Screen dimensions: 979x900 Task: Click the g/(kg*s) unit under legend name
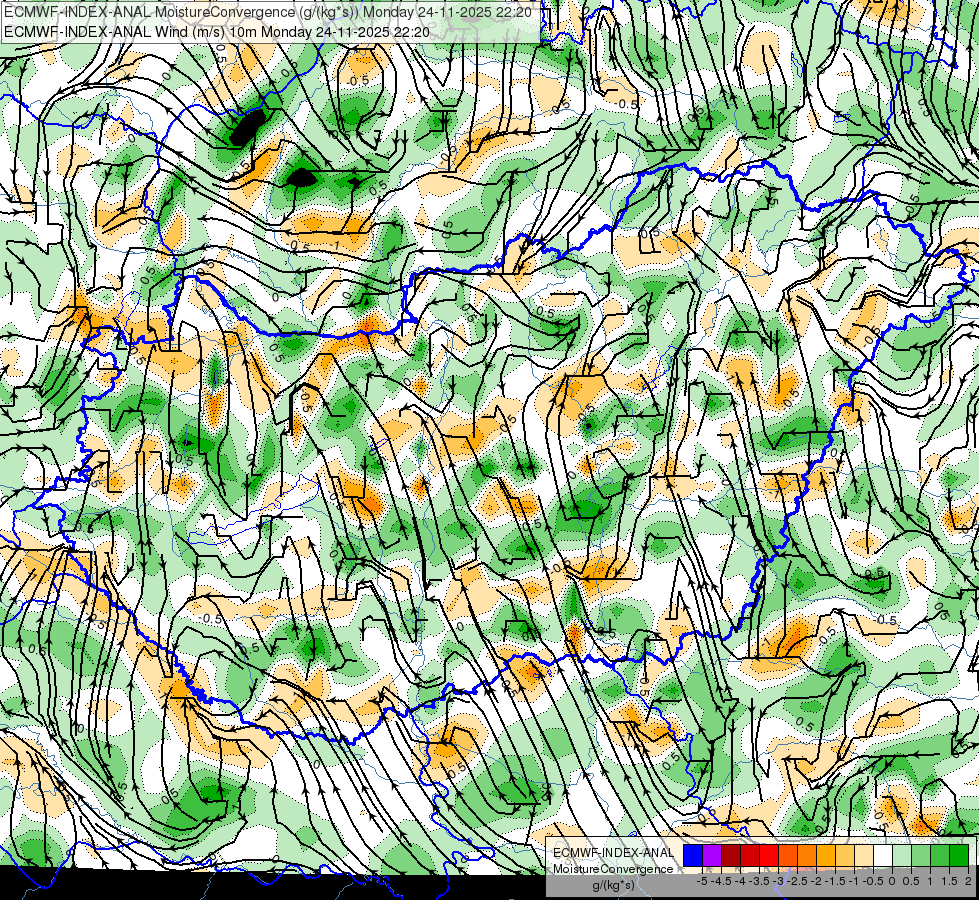pos(613,885)
